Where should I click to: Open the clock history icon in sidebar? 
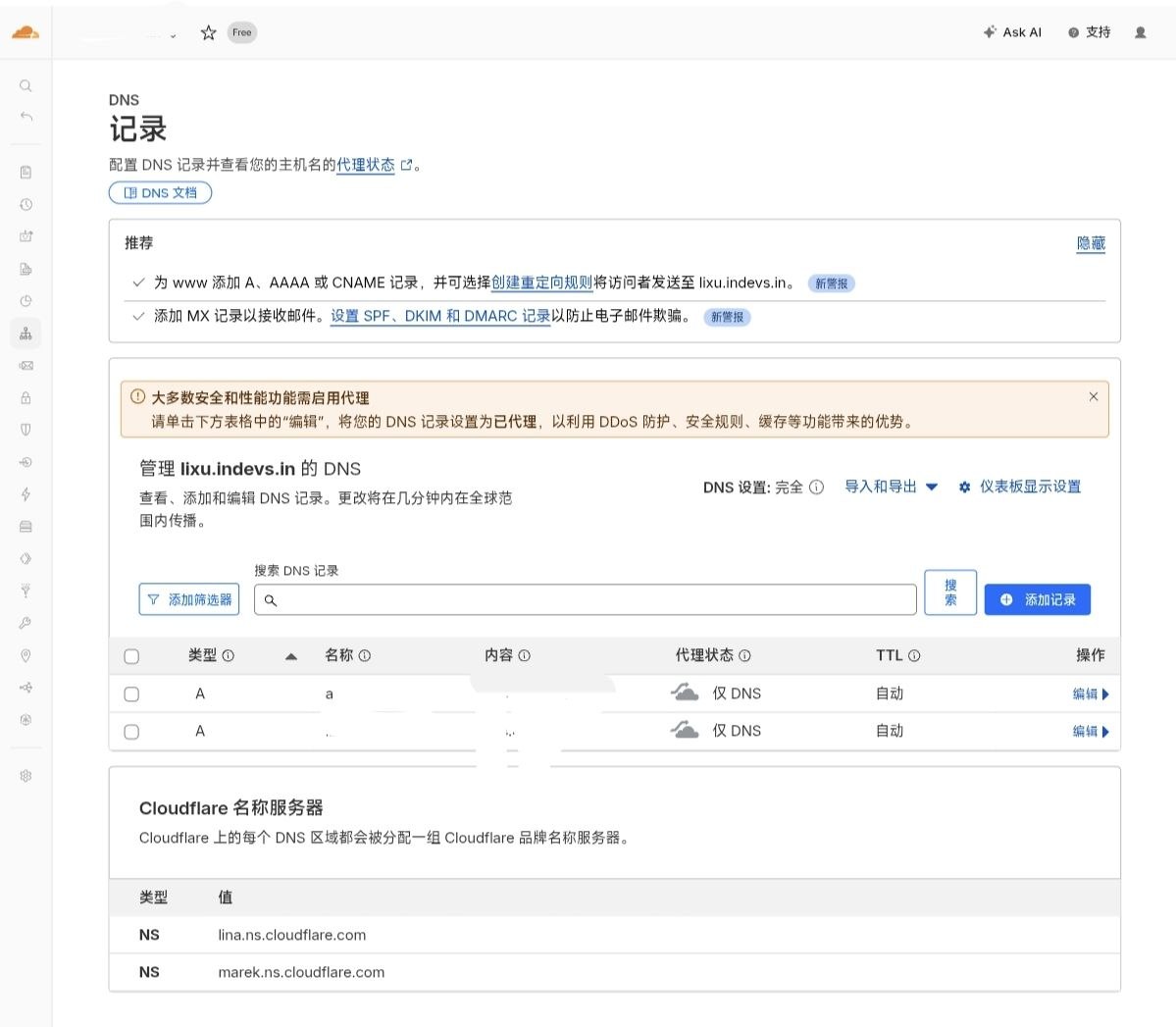[26, 204]
